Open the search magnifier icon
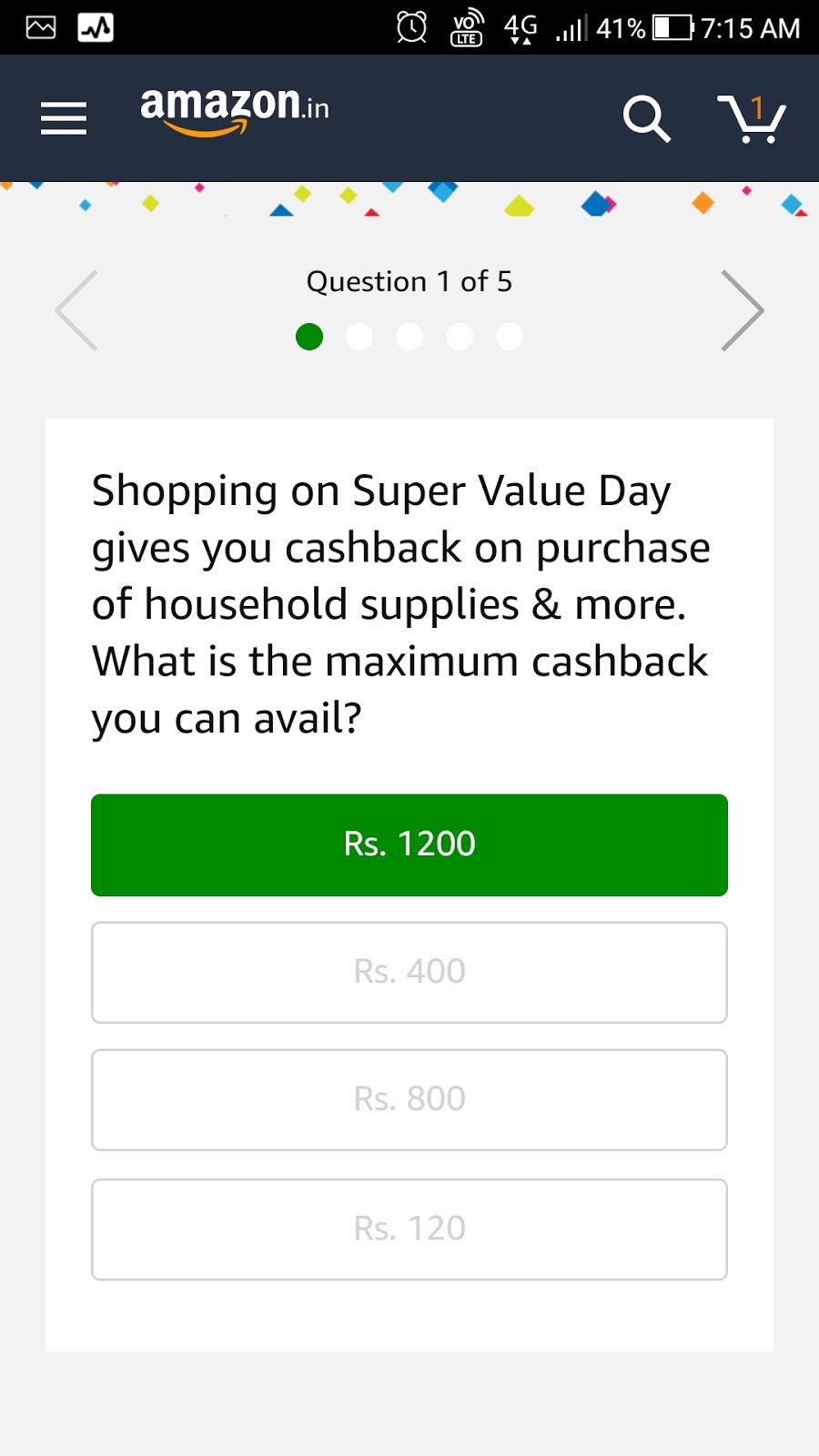 coord(647,118)
